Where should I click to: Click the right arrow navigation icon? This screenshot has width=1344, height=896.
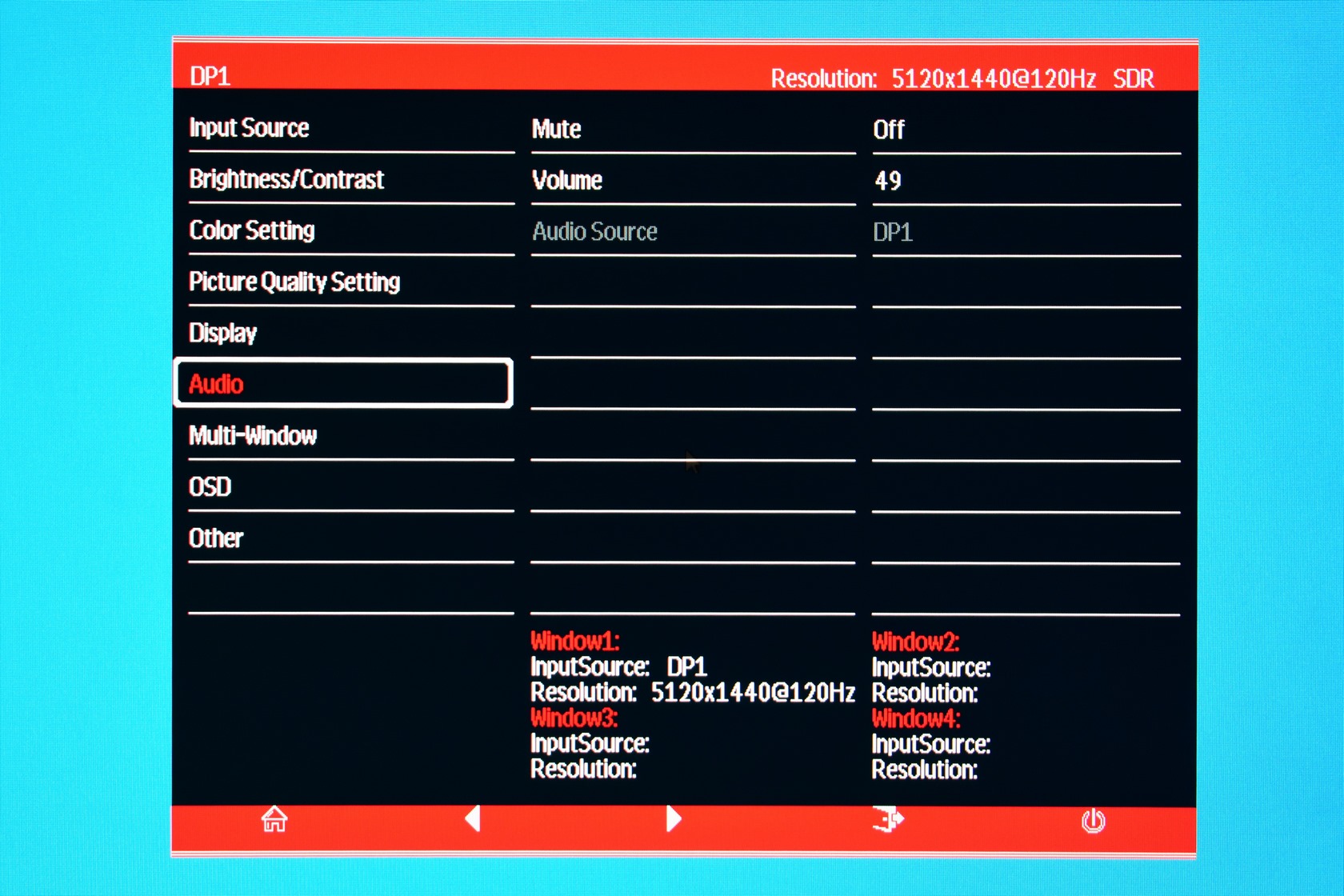pyautogui.click(x=674, y=818)
